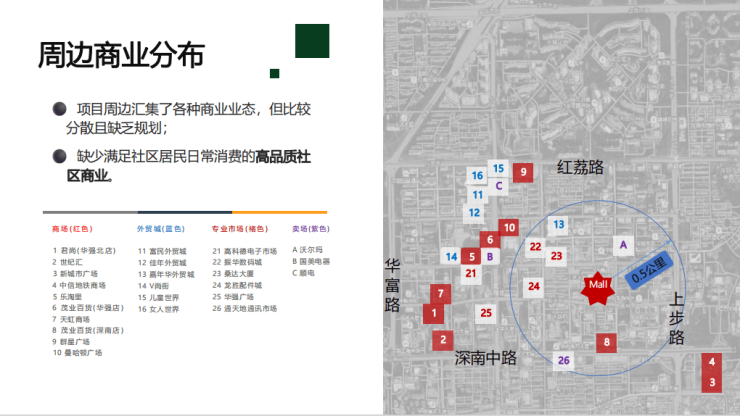Select legend entry 君尚(华强北店)
The image size is (740, 416).
[86, 250]
